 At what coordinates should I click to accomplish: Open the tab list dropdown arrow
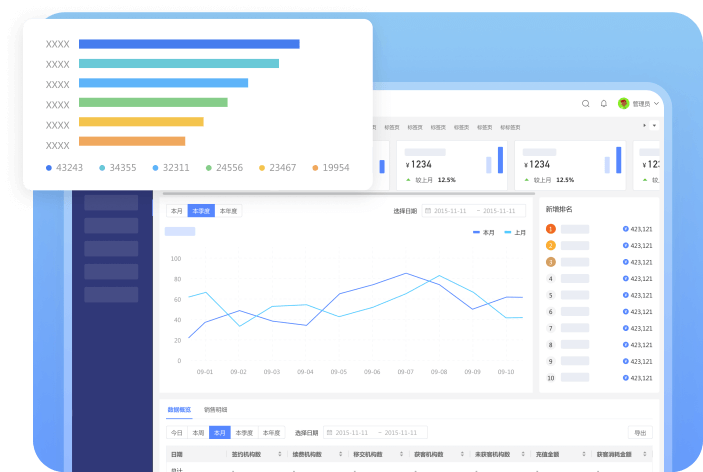point(655,126)
